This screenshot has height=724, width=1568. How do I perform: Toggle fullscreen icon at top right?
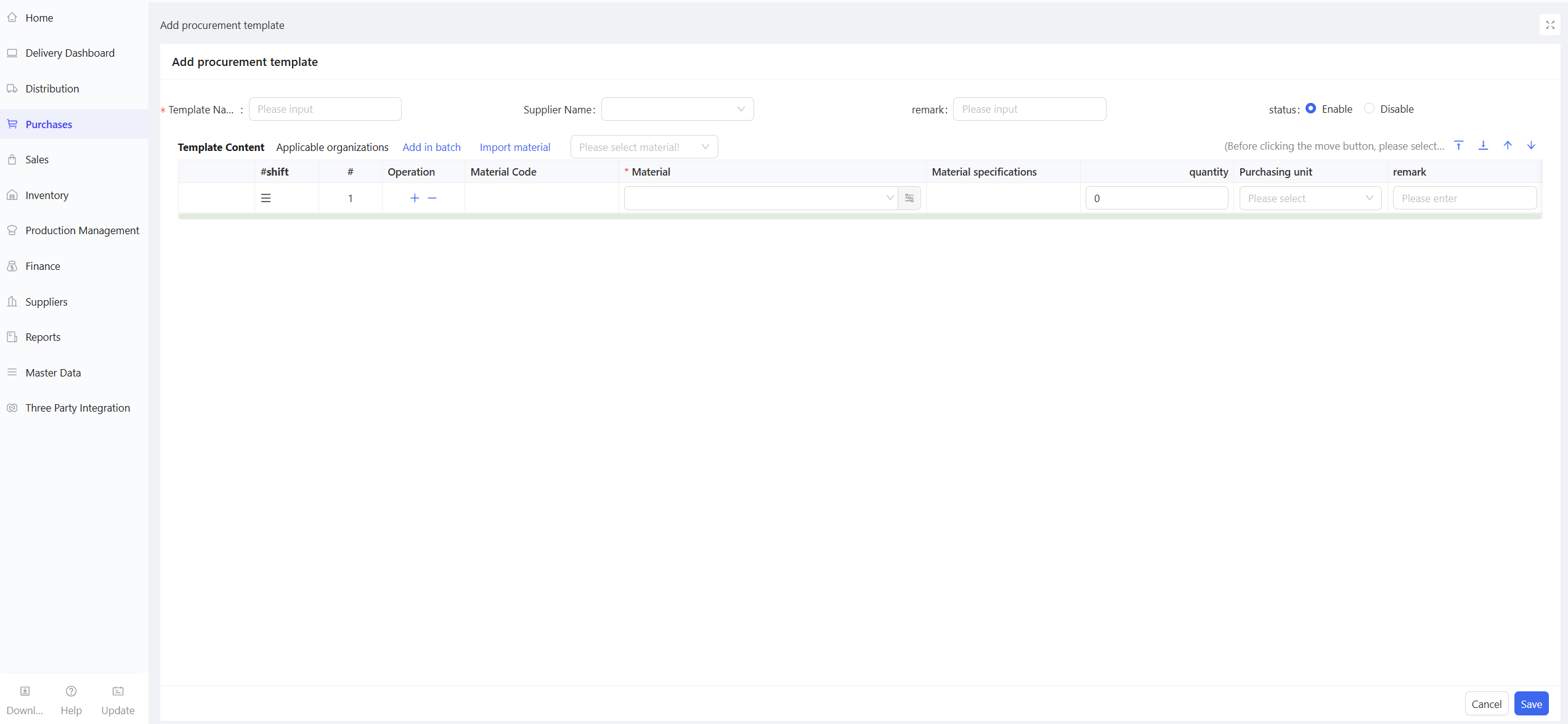coord(1550,25)
